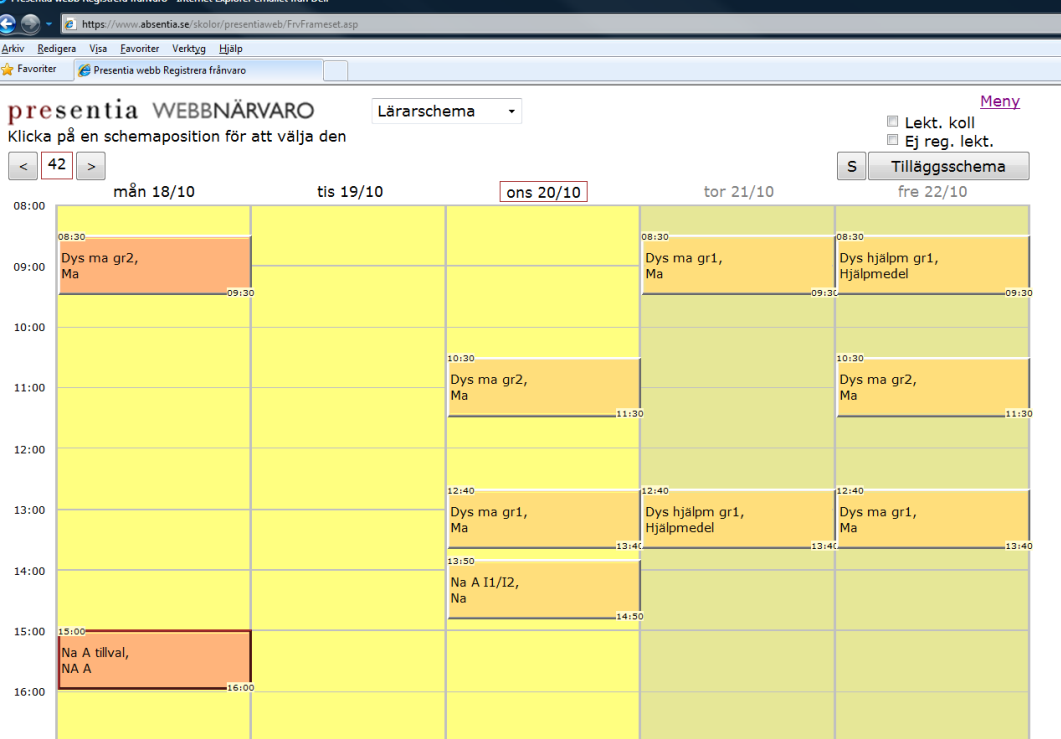1061x739 pixels.
Task: Select Friday 08:30 Dys hjälpm gr1 lesson
Action: point(931,266)
